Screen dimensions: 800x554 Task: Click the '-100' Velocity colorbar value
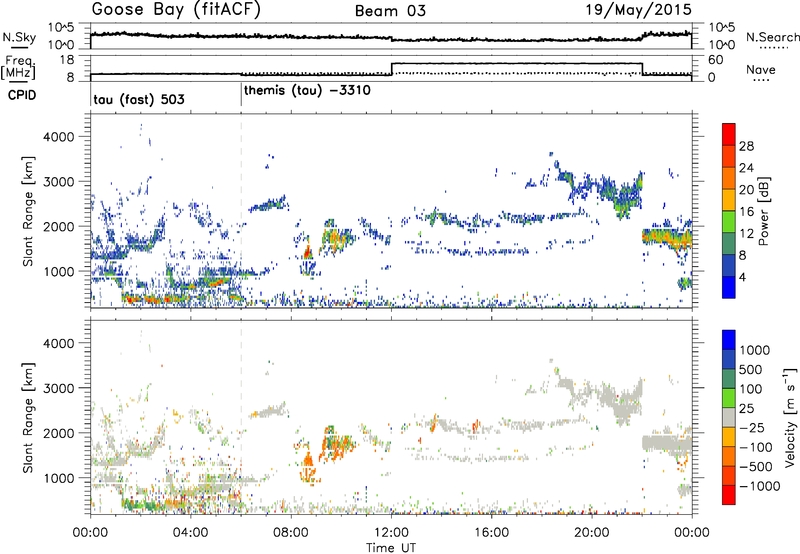coord(756,447)
